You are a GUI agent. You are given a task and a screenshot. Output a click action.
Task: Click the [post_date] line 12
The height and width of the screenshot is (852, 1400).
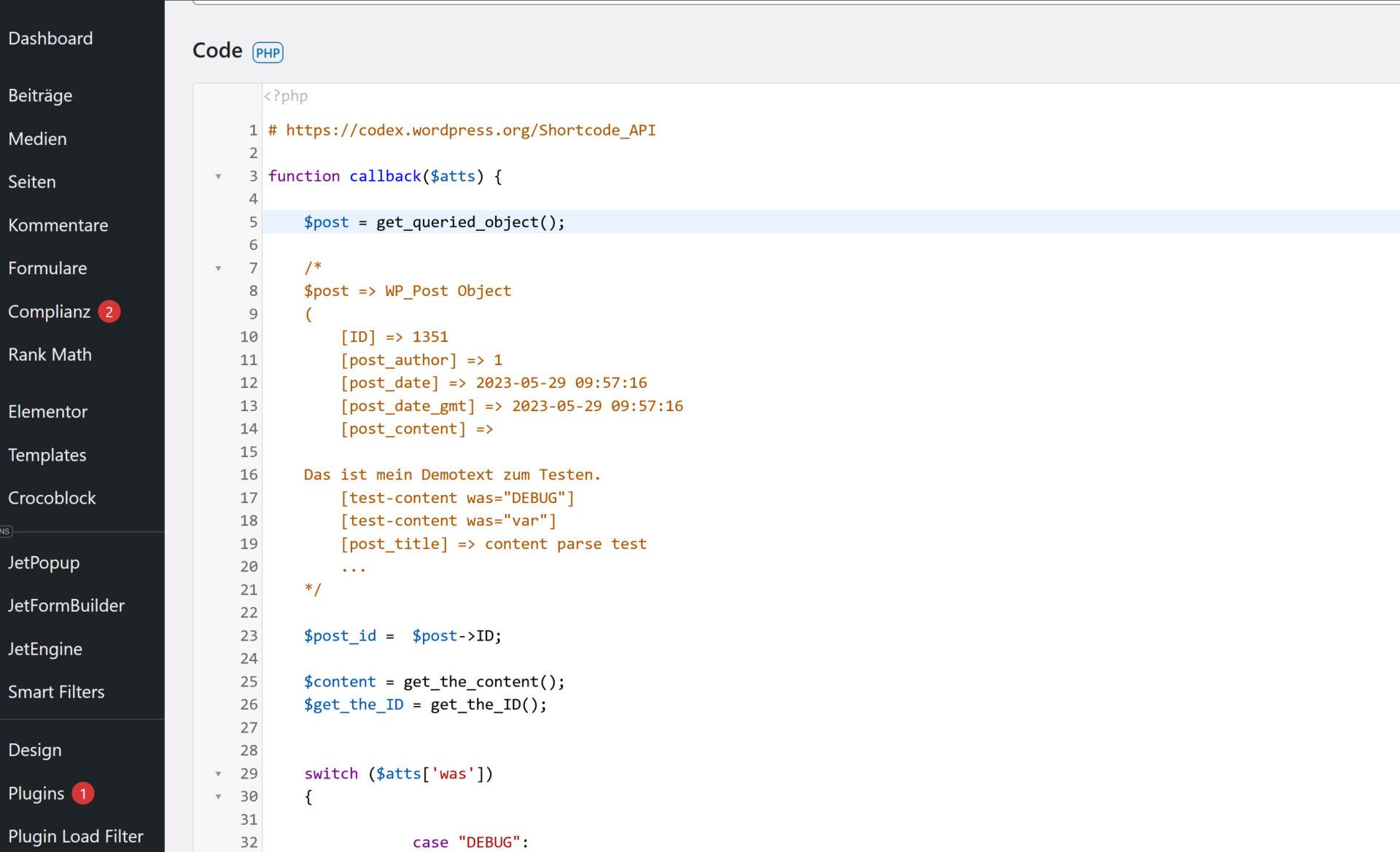[494, 383]
